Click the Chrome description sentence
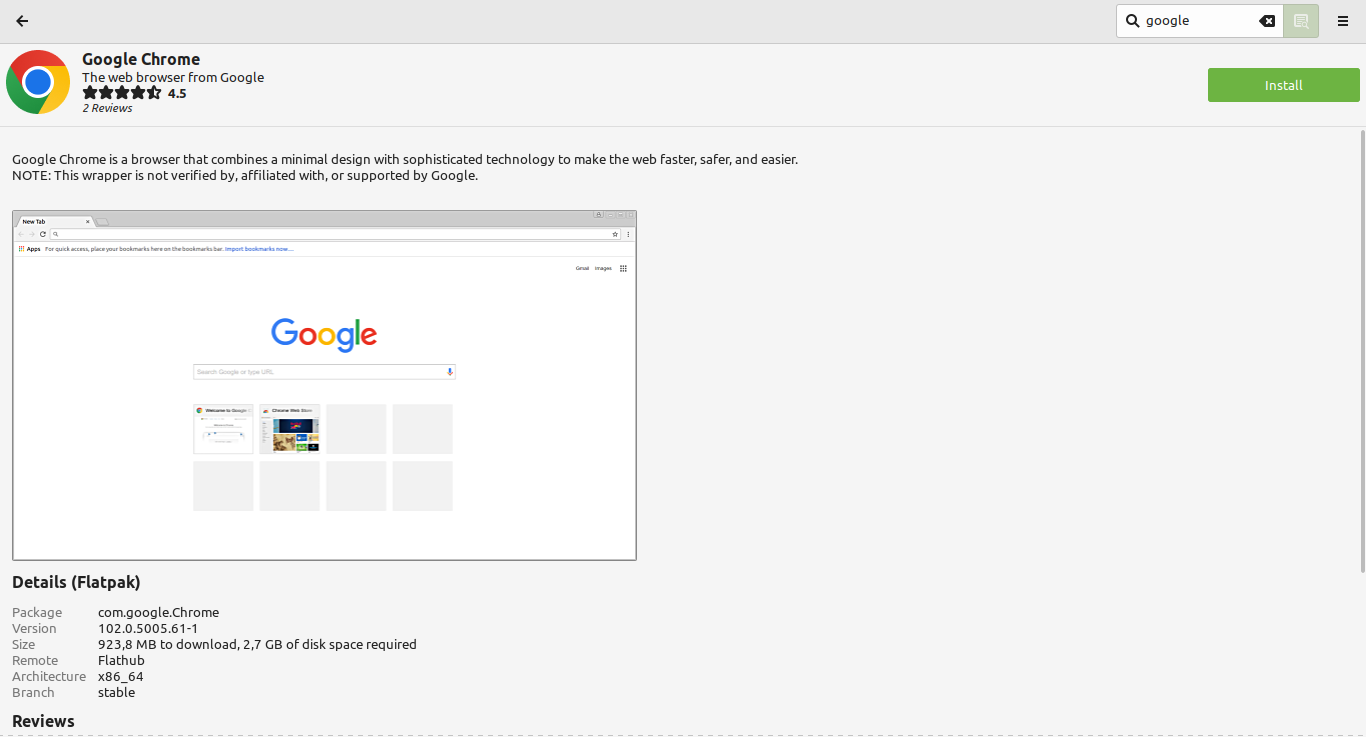This screenshot has height=737, width=1366. (405, 159)
